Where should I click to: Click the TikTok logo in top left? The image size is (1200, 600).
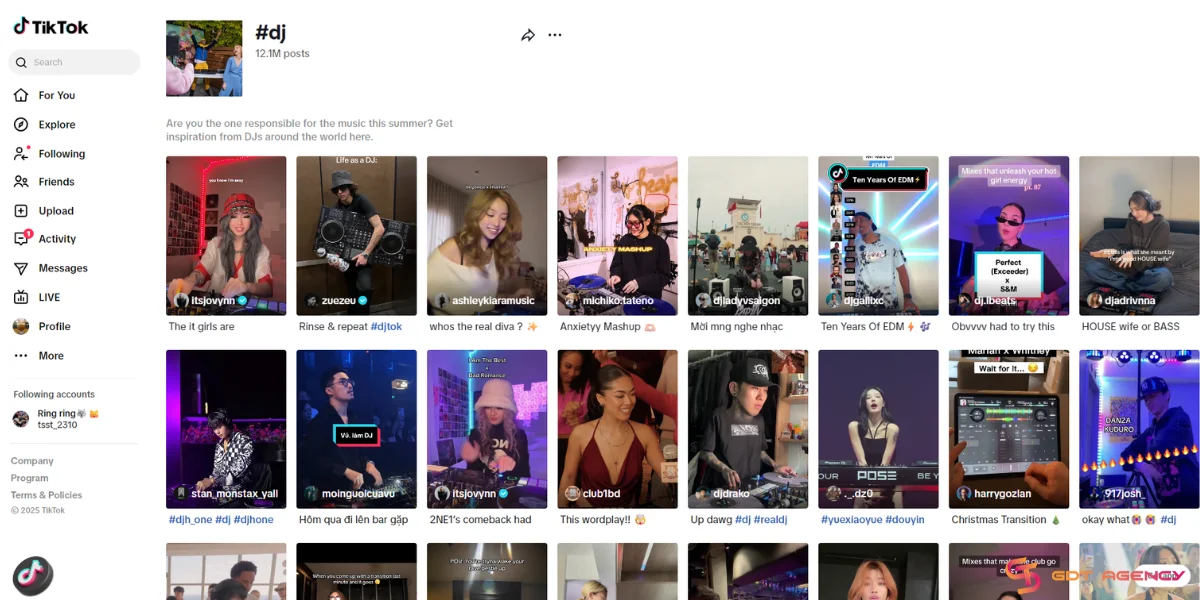pos(50,27)
